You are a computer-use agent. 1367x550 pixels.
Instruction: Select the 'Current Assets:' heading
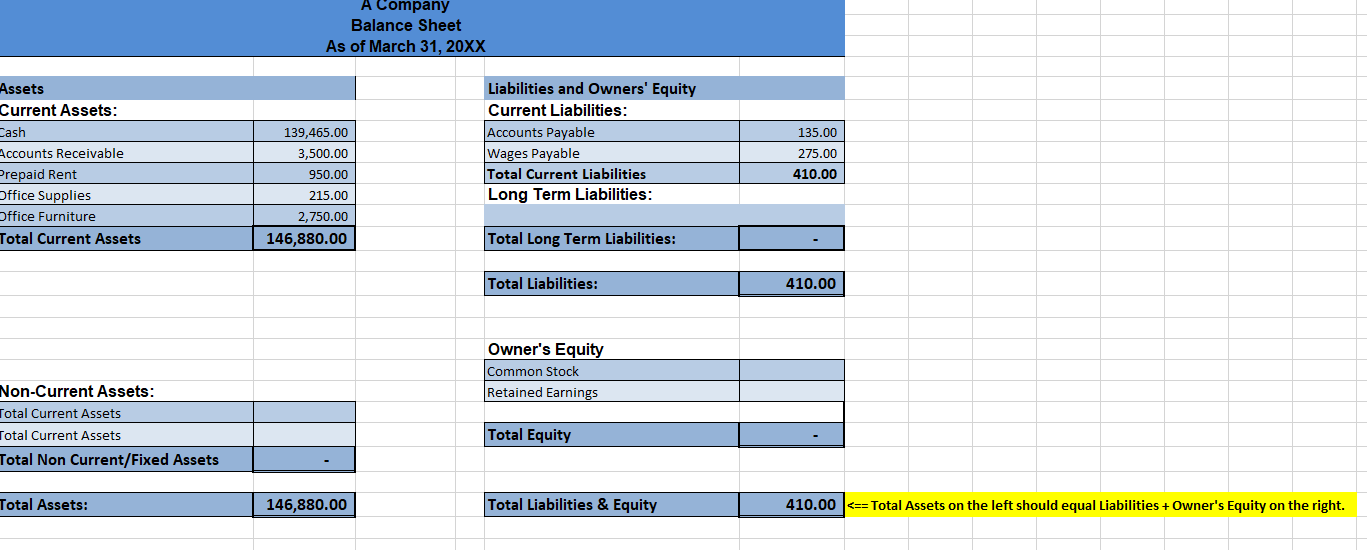pyautogui.click(x=59, y=110)
